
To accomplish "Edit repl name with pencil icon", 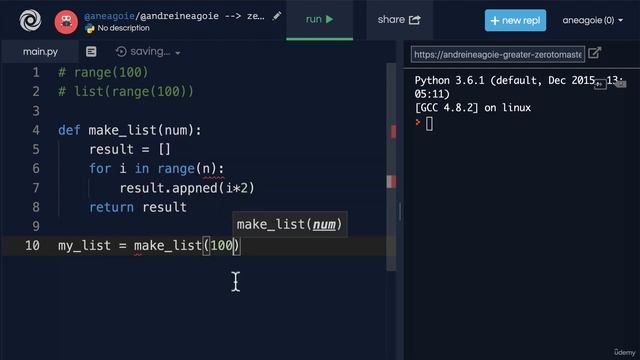I will tap(277, 16).
